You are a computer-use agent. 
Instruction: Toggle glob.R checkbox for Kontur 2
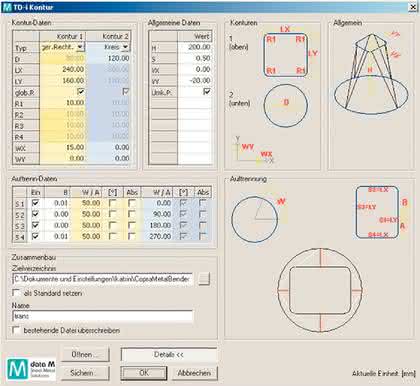(x=125, y=91)
